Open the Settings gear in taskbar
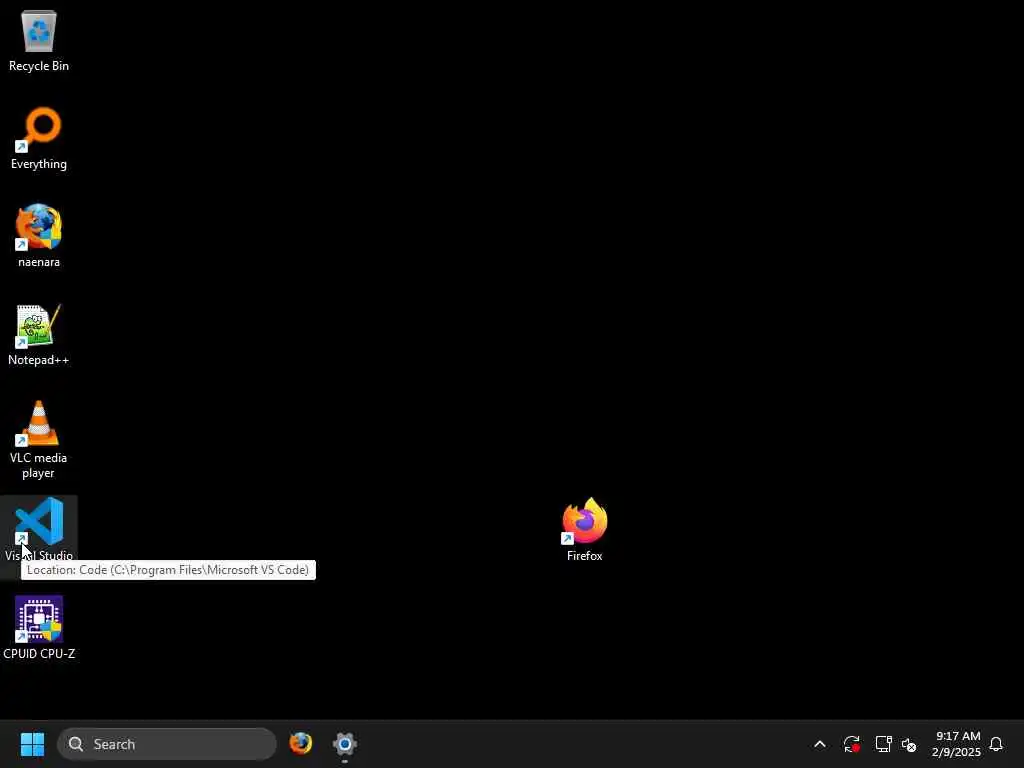This screenshot has width=1024, height=768. [x=345, y=744]
